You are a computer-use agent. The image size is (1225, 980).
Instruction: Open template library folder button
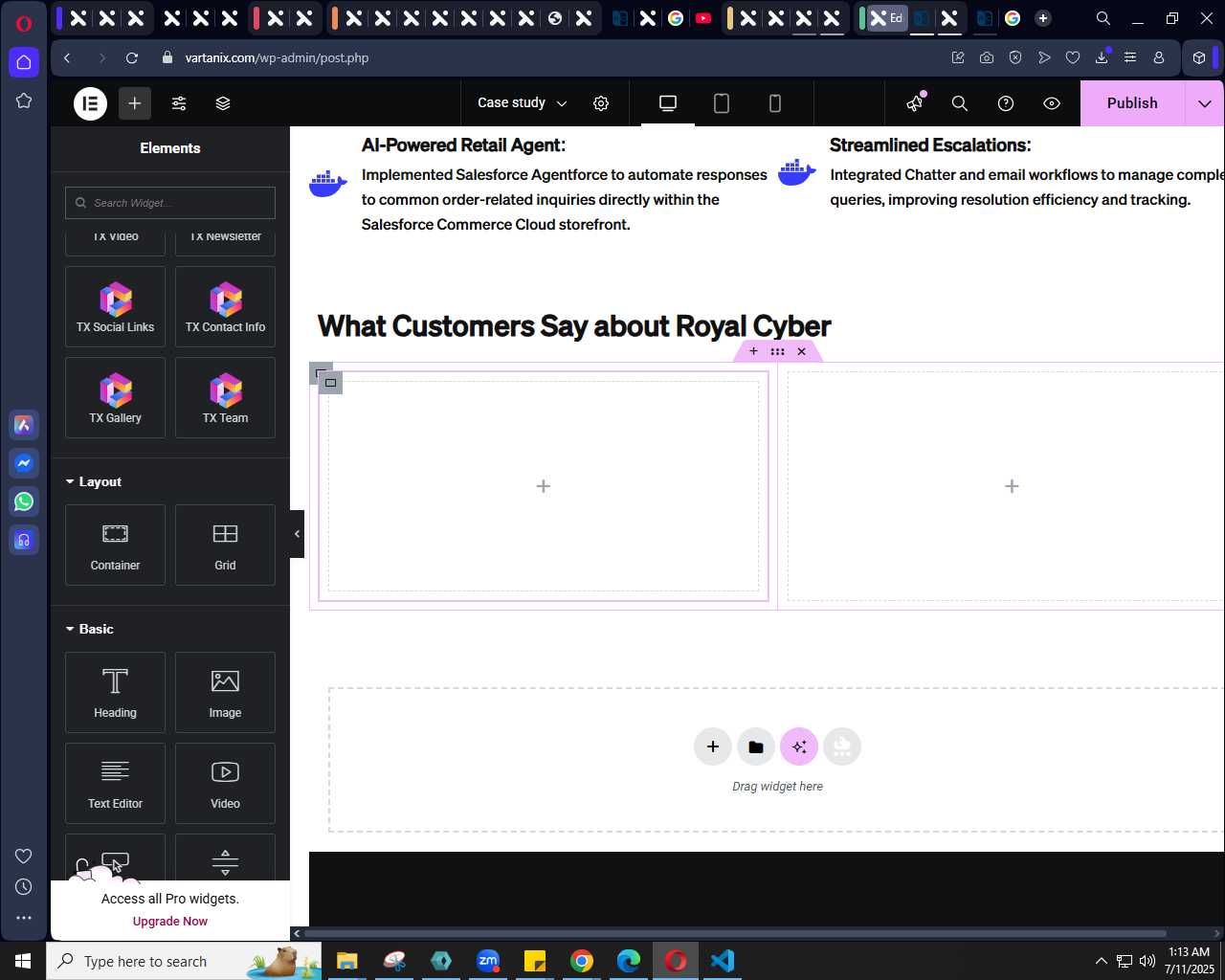point(756,746)
